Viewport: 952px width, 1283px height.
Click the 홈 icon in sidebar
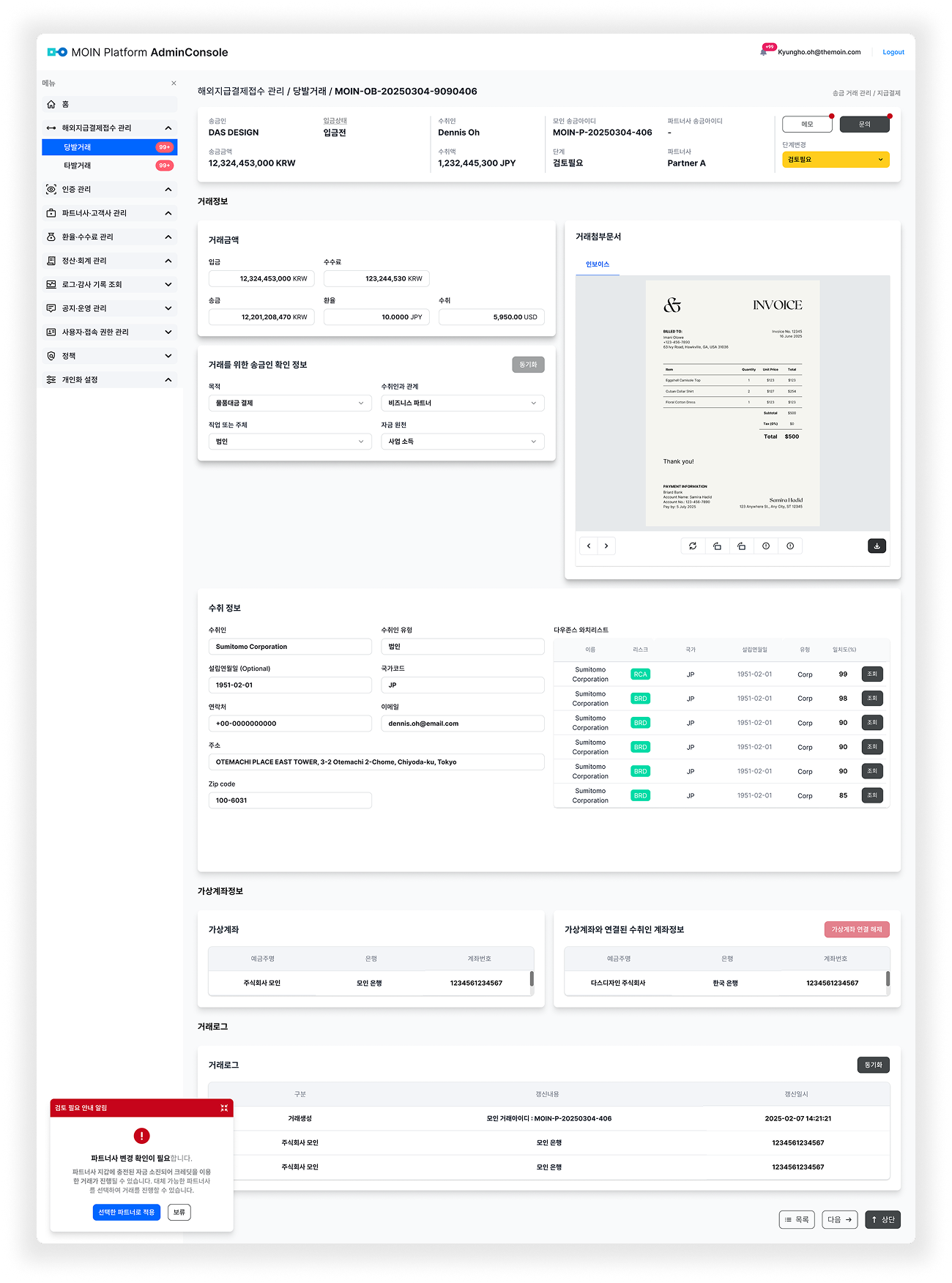(x=51, y=104)
